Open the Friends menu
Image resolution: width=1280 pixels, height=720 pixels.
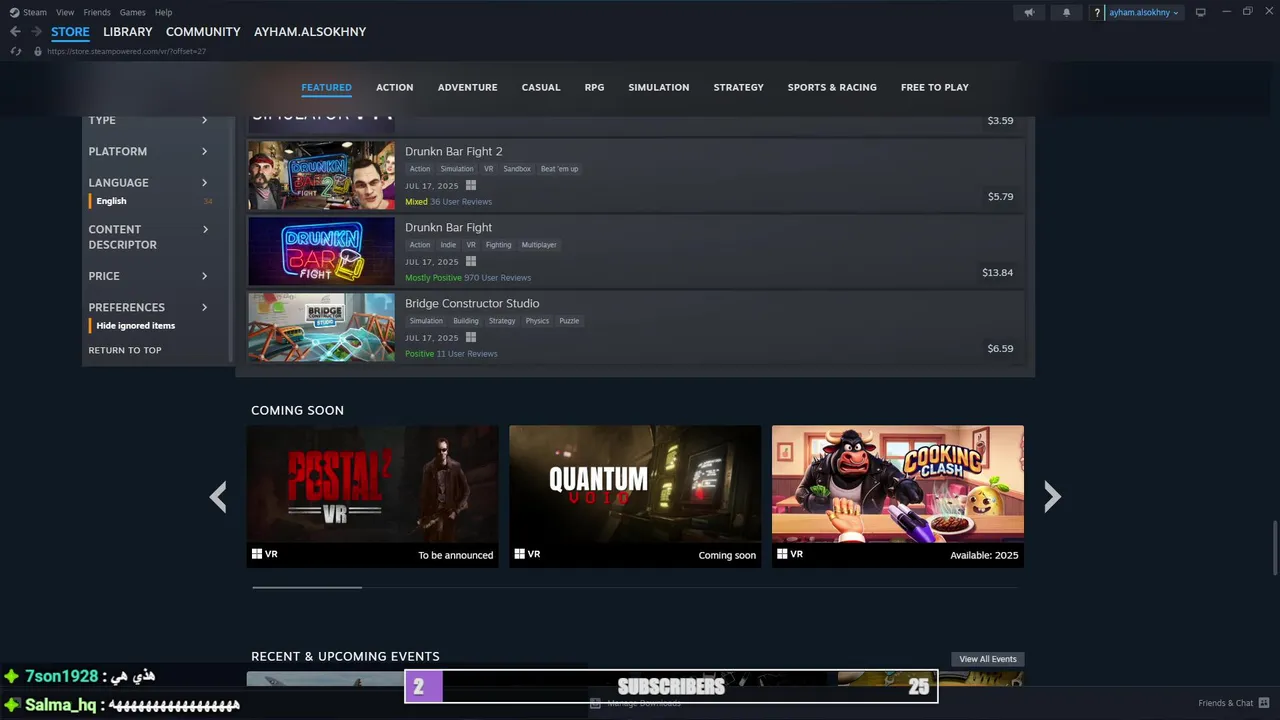coord(97,12)
